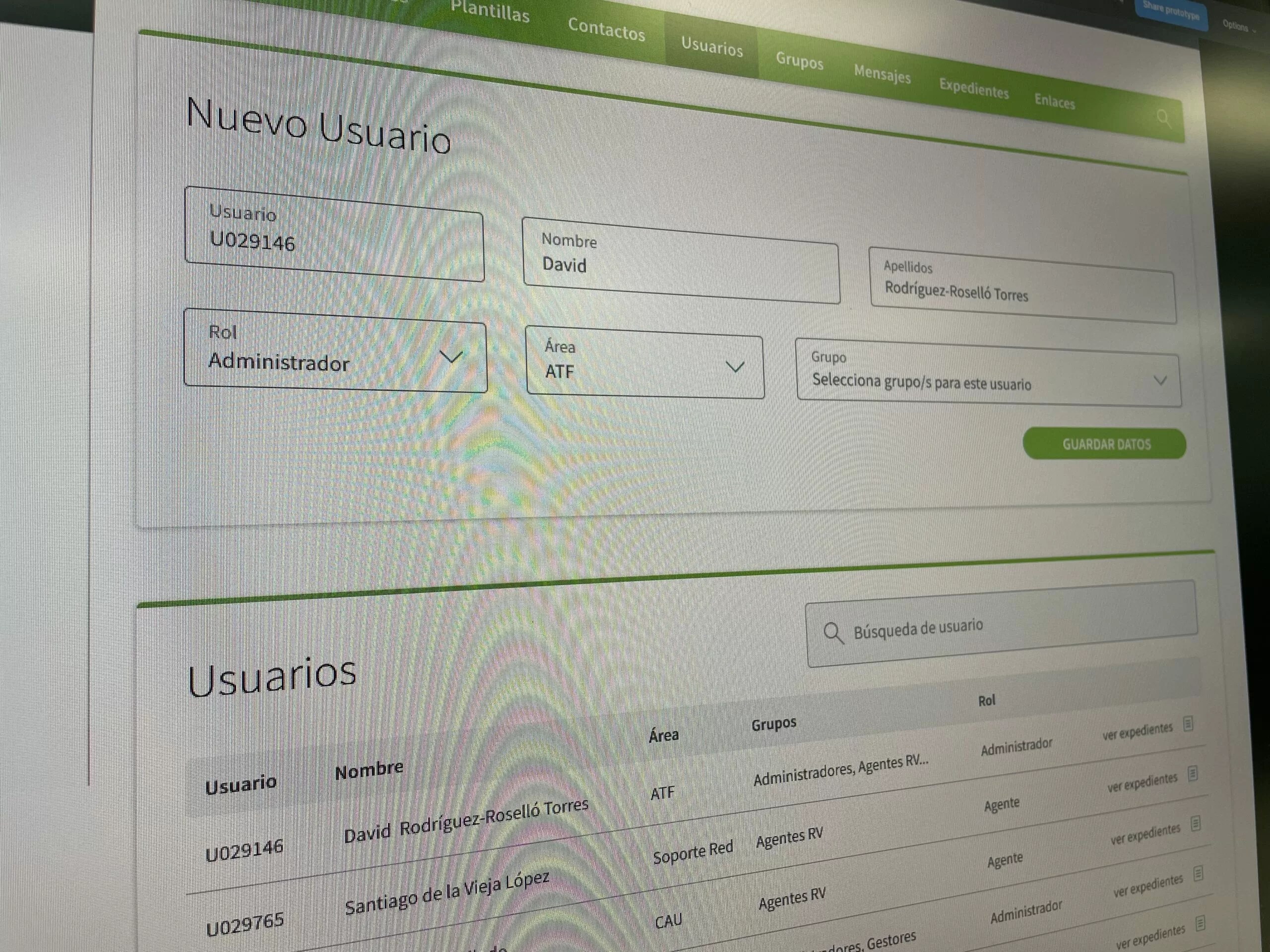
Task: Click the Share prototype button
Action: click(1171, 11)
